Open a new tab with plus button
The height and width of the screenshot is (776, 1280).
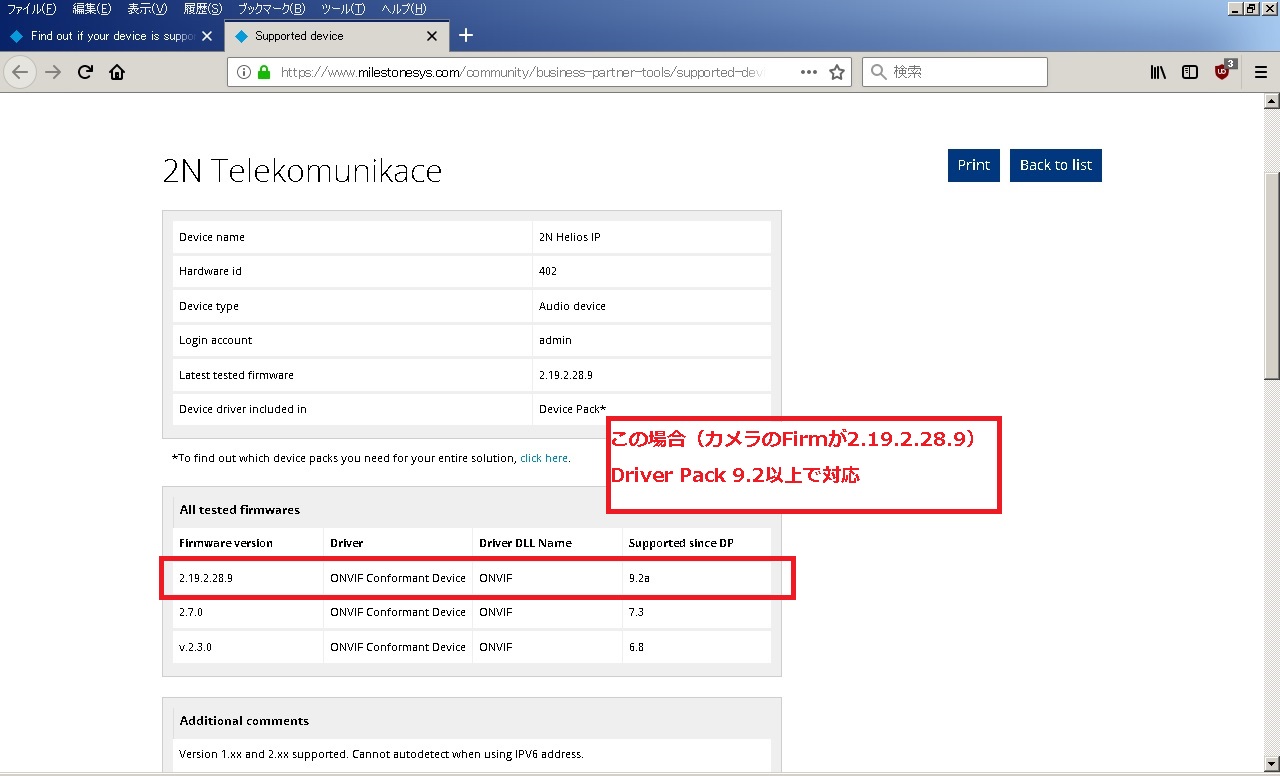click(x=466, y=36)
